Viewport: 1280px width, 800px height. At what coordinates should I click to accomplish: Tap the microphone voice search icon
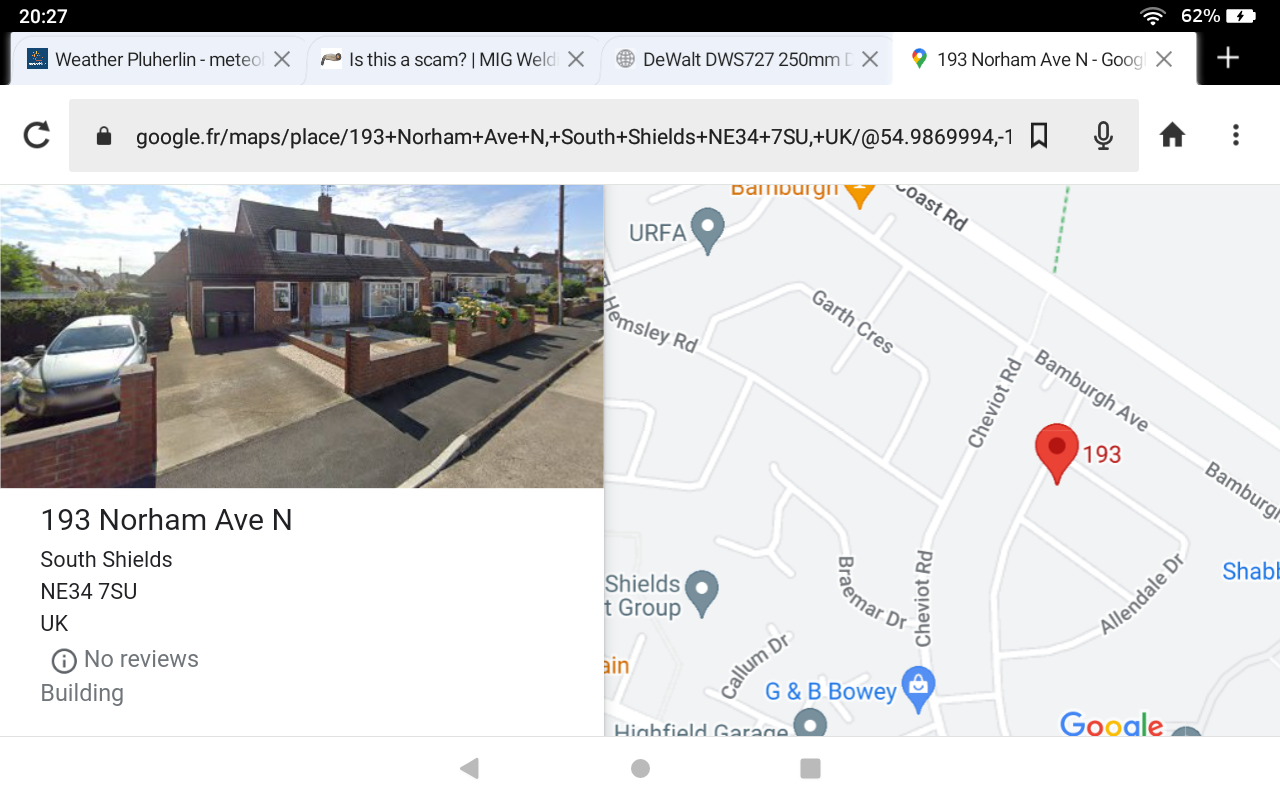tap(1103, 135)
